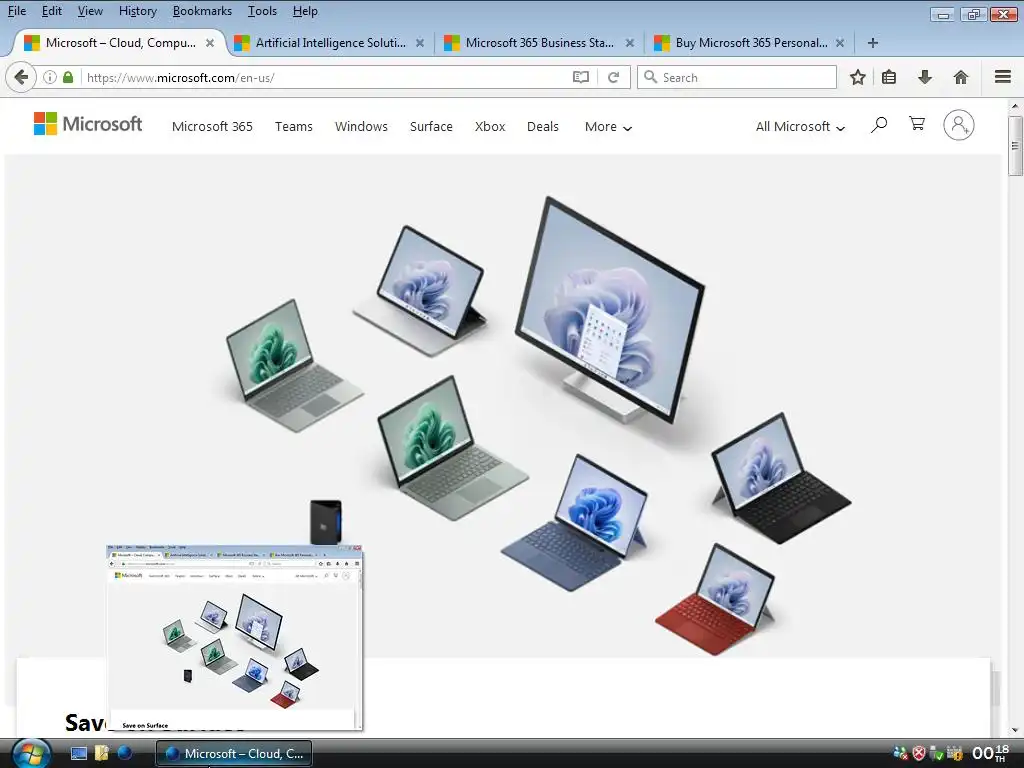This screenshot has width=1024, height=768.
Task: Click the browser back arrow button
Action: 21,77
